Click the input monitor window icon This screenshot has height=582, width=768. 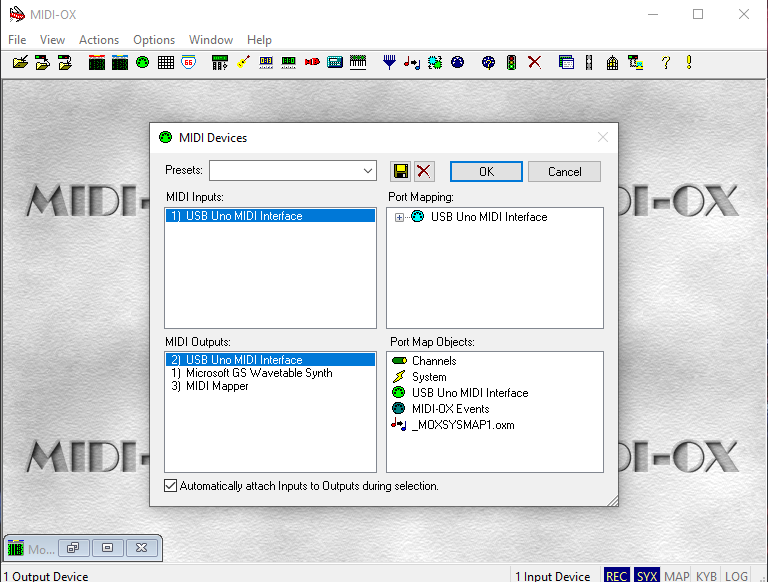pos(96,63)
